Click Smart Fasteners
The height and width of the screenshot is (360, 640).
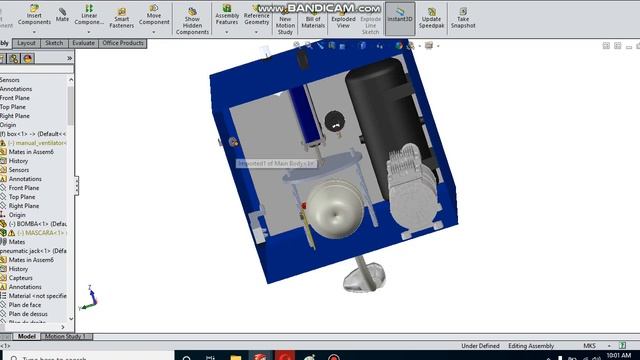click(x=121, y=18)
